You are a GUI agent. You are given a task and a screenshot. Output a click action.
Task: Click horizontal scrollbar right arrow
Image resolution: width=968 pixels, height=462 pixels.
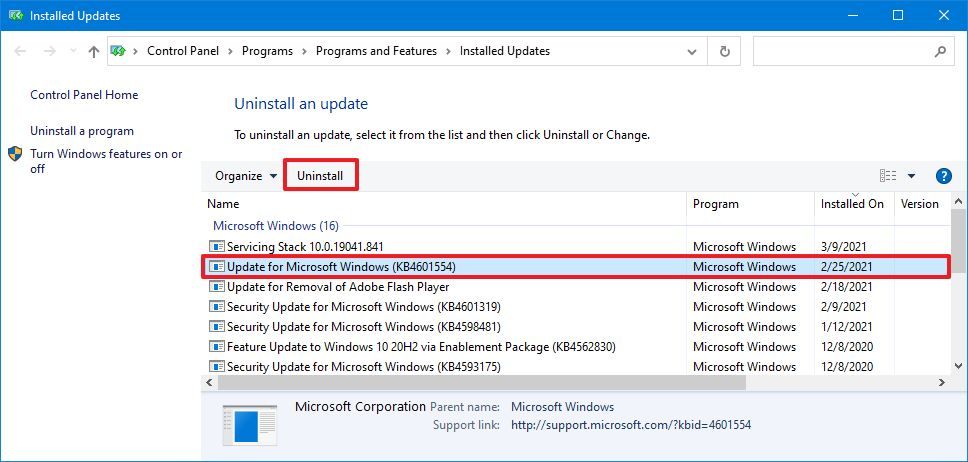[x=942, y=383]
